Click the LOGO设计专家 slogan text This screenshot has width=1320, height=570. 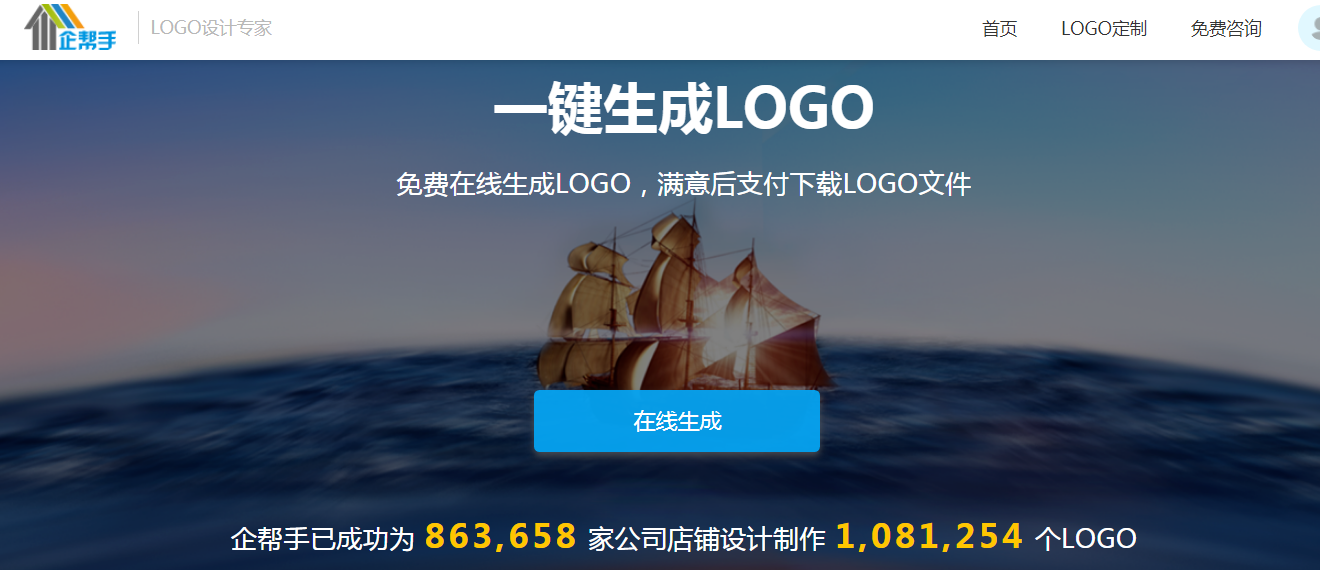pos(211,28)
